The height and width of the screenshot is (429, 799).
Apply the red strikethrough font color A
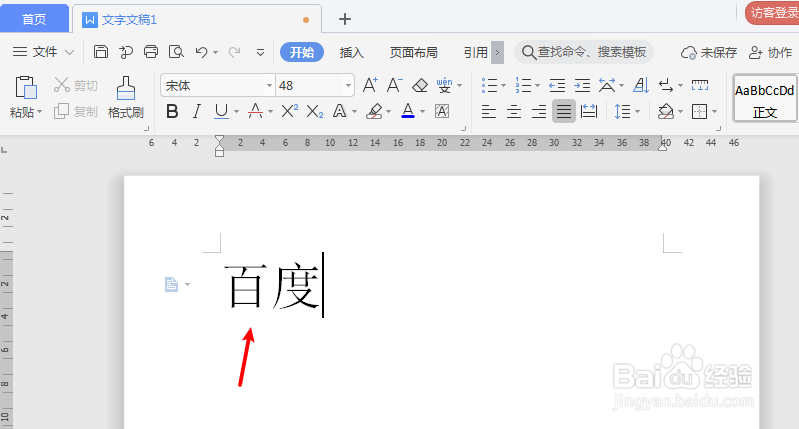click(255, 111)
